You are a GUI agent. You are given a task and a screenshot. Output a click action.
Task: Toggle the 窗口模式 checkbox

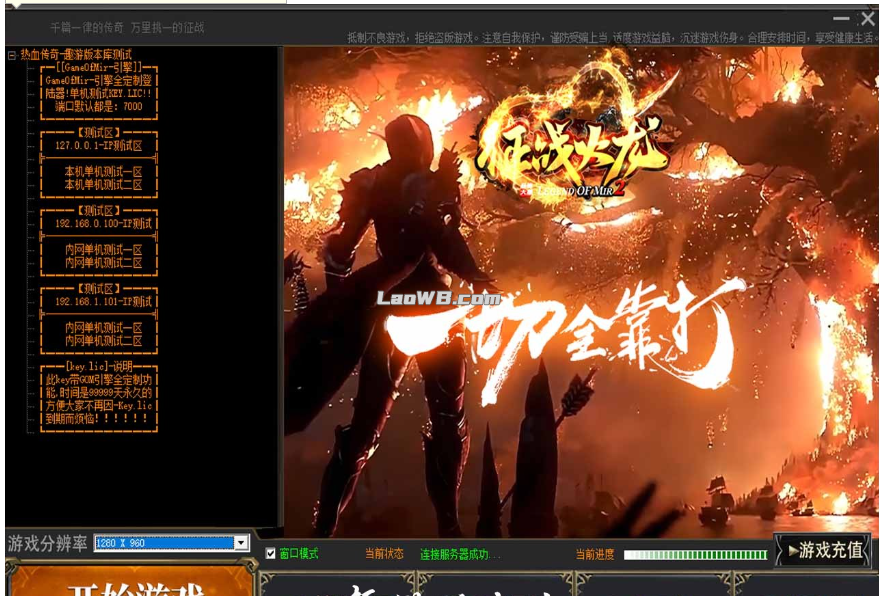coord(270,554)
